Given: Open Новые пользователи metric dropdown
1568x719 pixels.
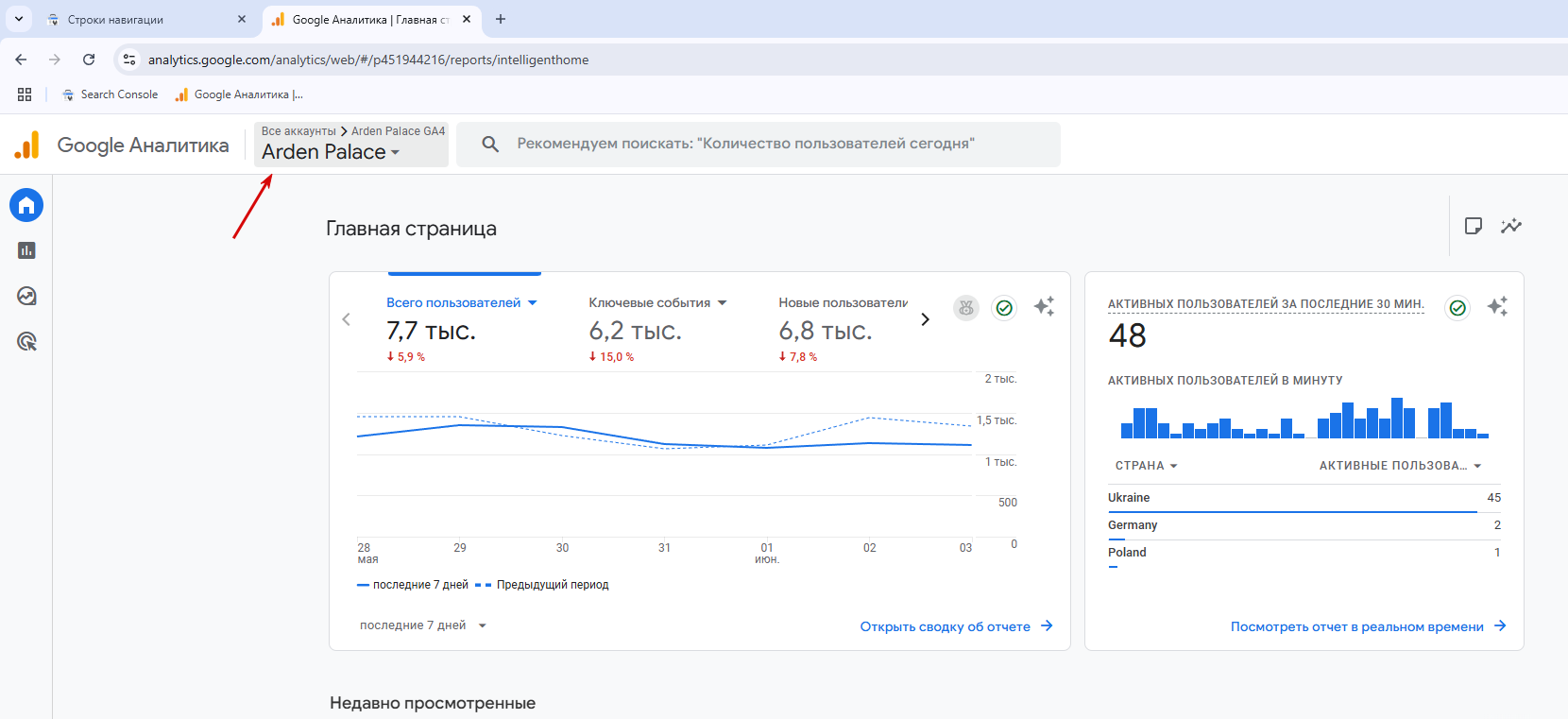Looking at the screenshot, I should point(843,302).
